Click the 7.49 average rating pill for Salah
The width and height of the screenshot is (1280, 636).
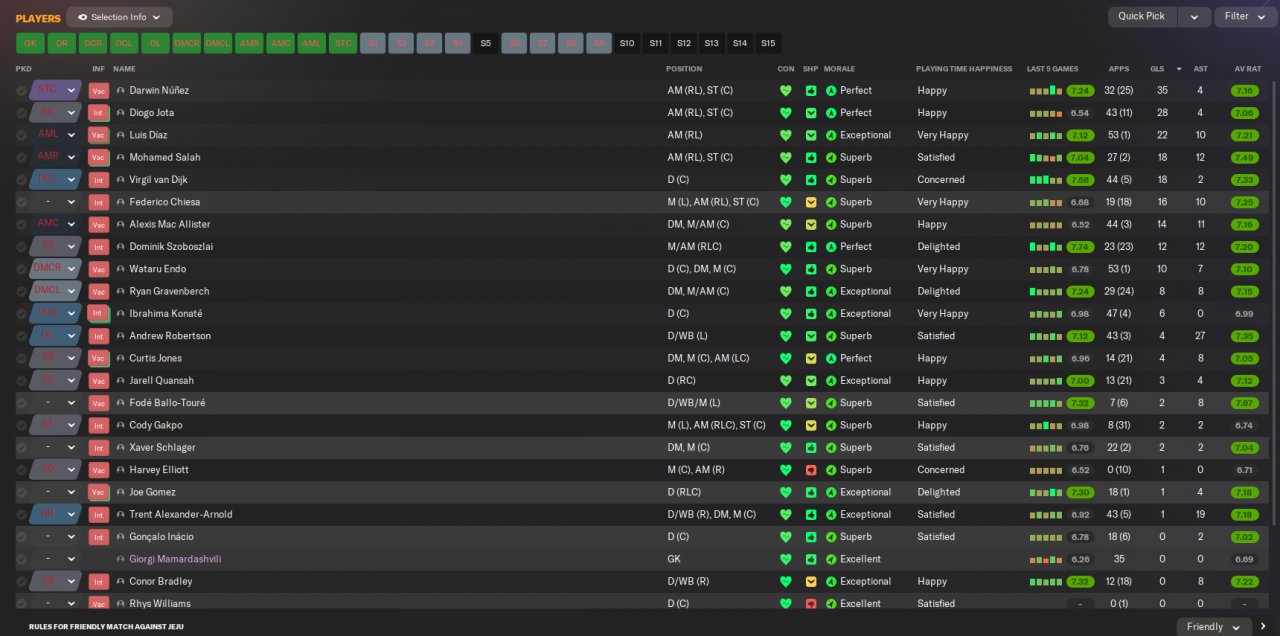pos(1244,157)
